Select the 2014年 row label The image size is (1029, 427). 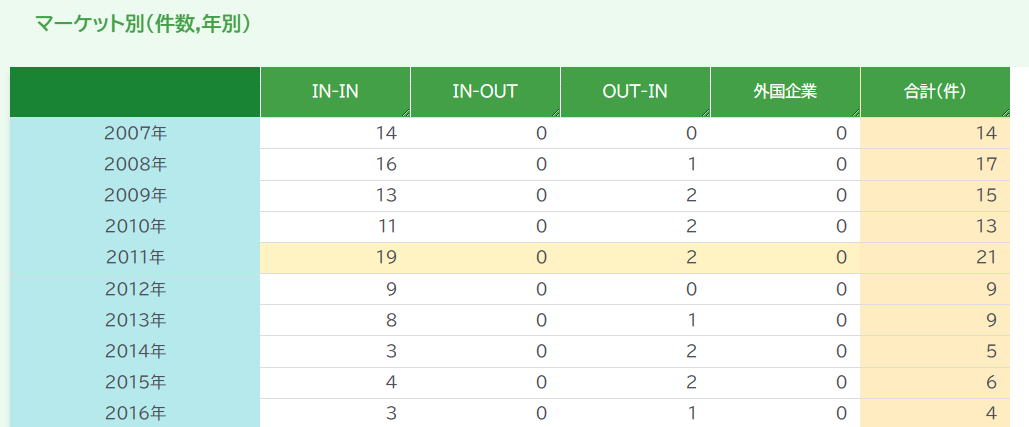135,352
